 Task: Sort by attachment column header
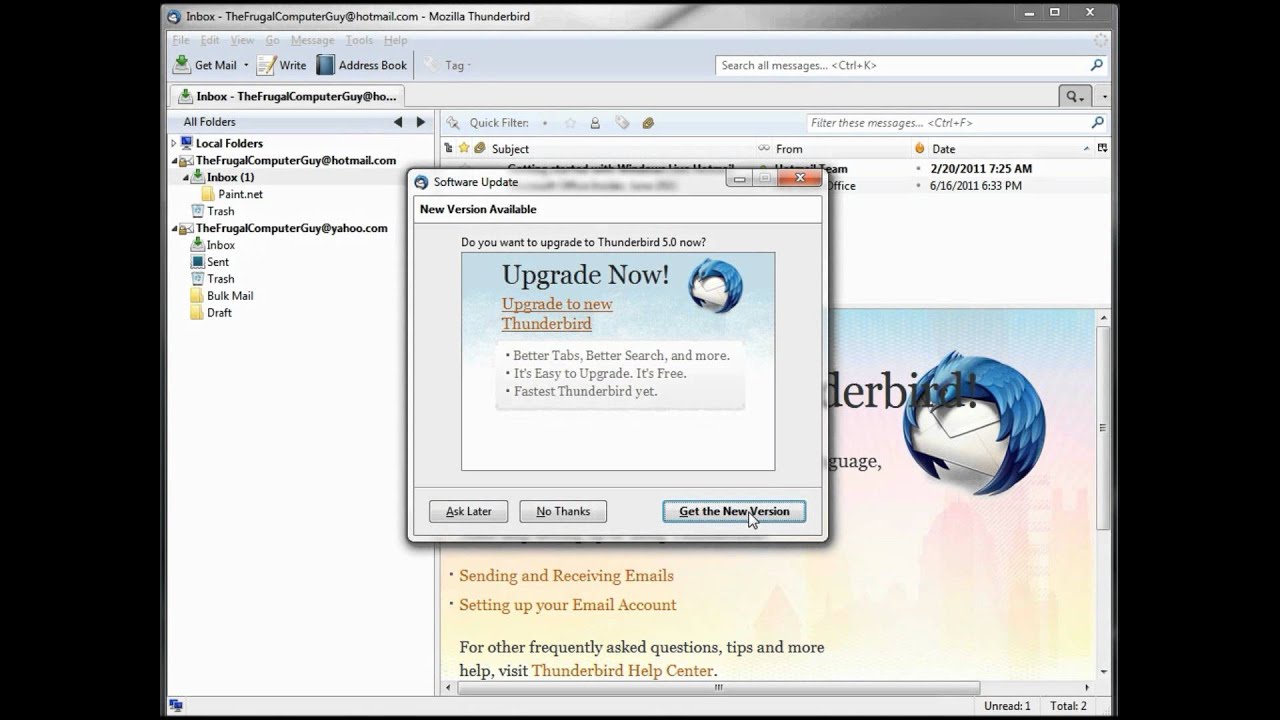click(480, 148)
